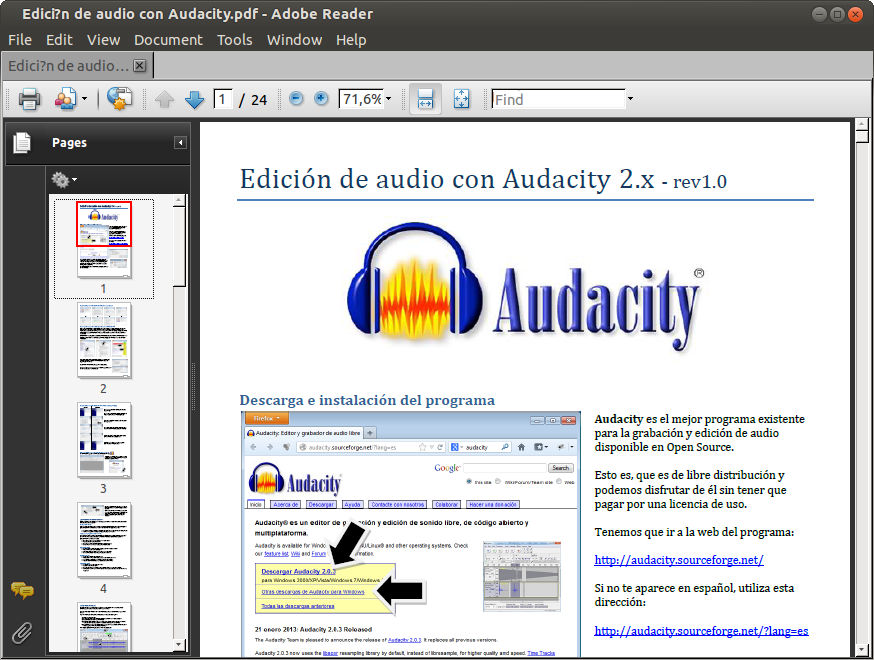Image resolution: width=874 pixels, height=660 pixels.
Task: Click heading Descarga e instalación del programa
Action: point(367,400)
